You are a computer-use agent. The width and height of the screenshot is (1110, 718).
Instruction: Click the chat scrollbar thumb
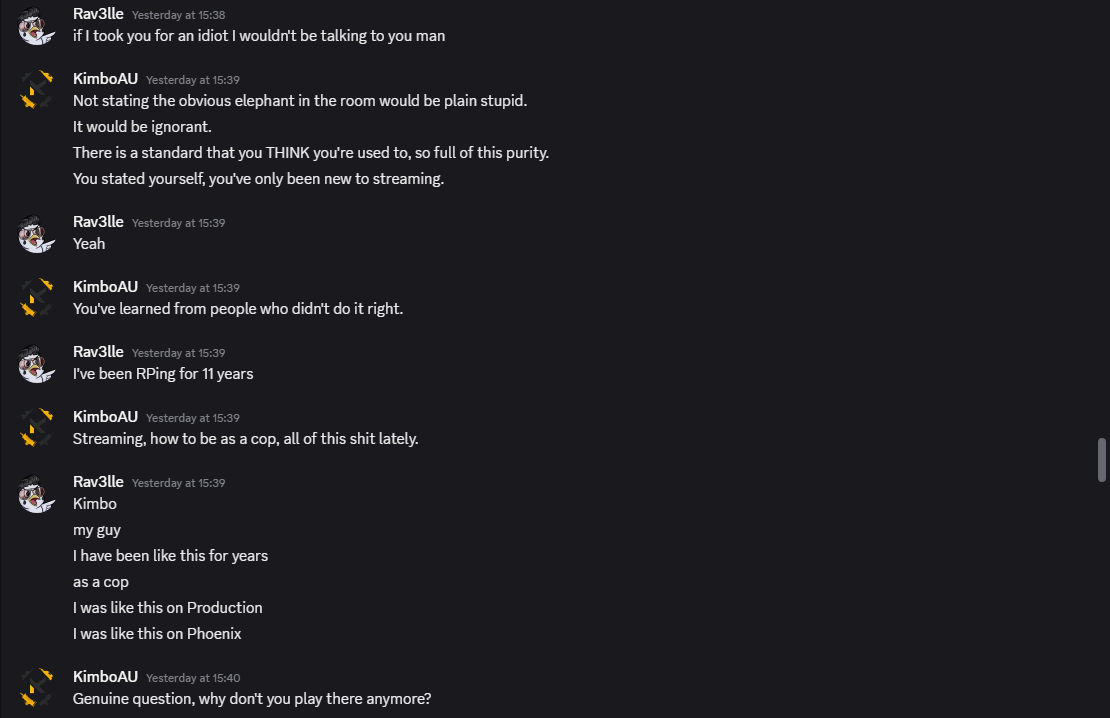(x=1102, y=459)
